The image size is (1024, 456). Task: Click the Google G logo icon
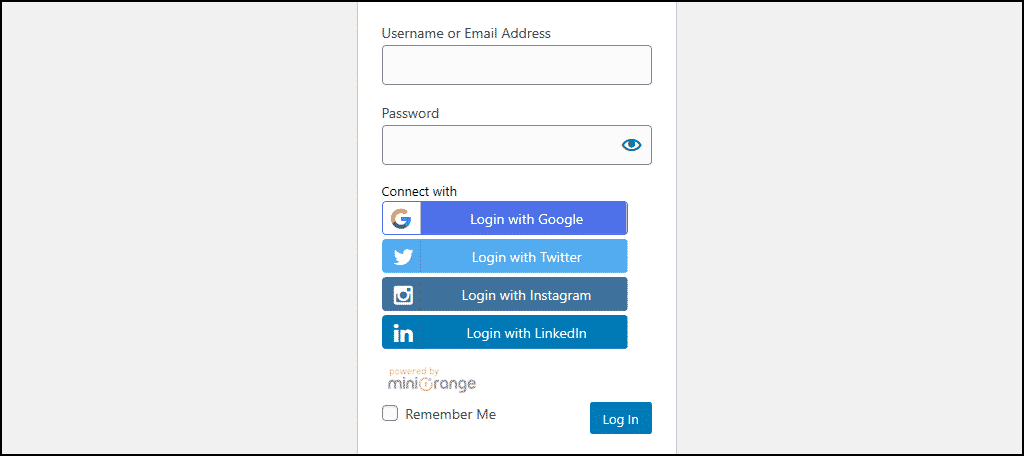pos(401,219)
